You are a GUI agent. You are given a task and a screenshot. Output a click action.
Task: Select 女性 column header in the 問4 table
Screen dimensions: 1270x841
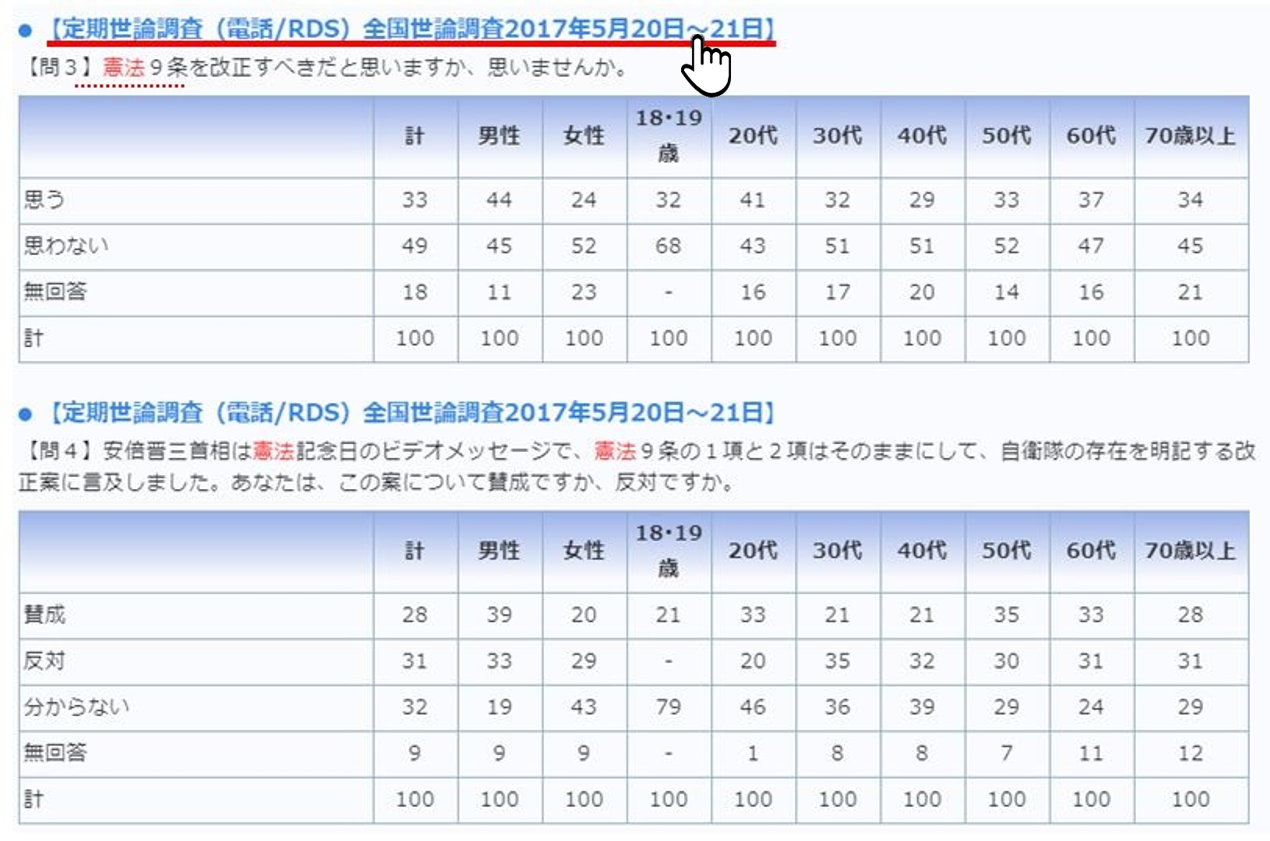584,551
